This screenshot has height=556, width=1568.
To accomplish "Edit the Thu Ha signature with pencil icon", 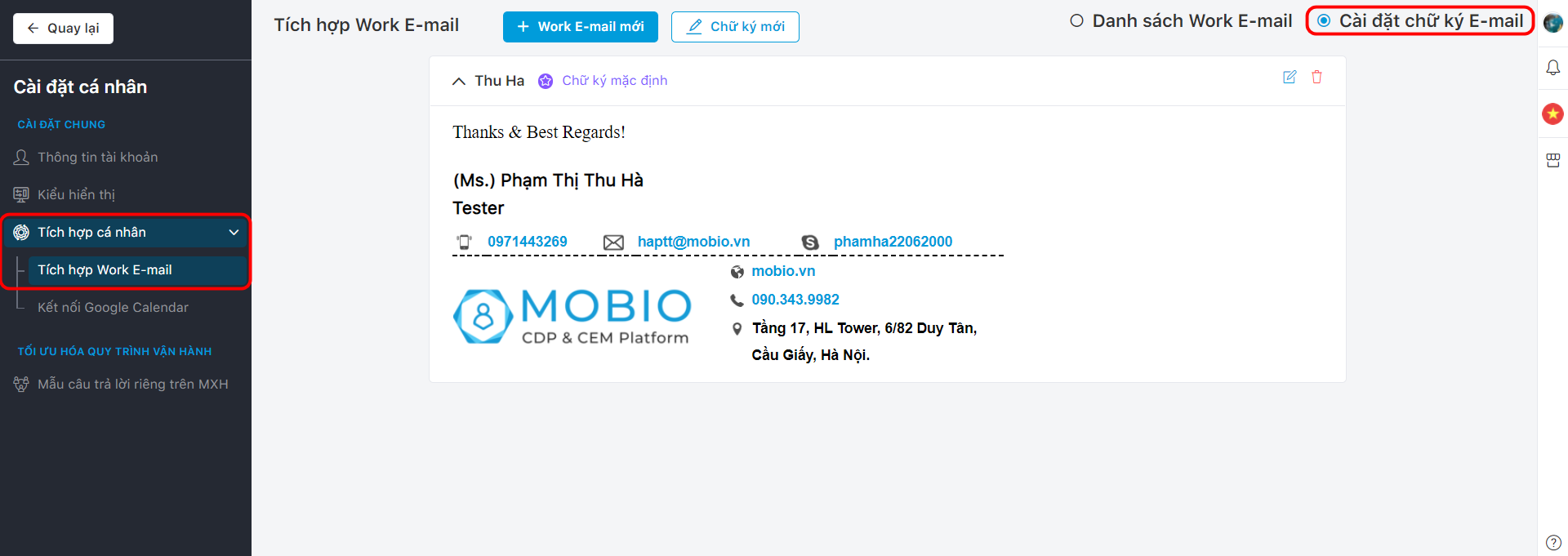I will (1290, 77).
